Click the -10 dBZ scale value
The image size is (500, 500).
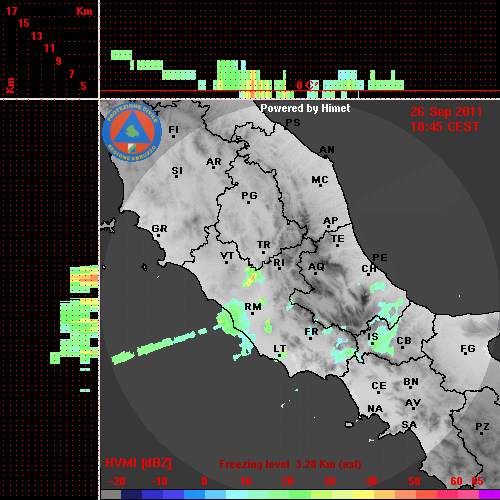pyautogui.click(x=159, y=481)
